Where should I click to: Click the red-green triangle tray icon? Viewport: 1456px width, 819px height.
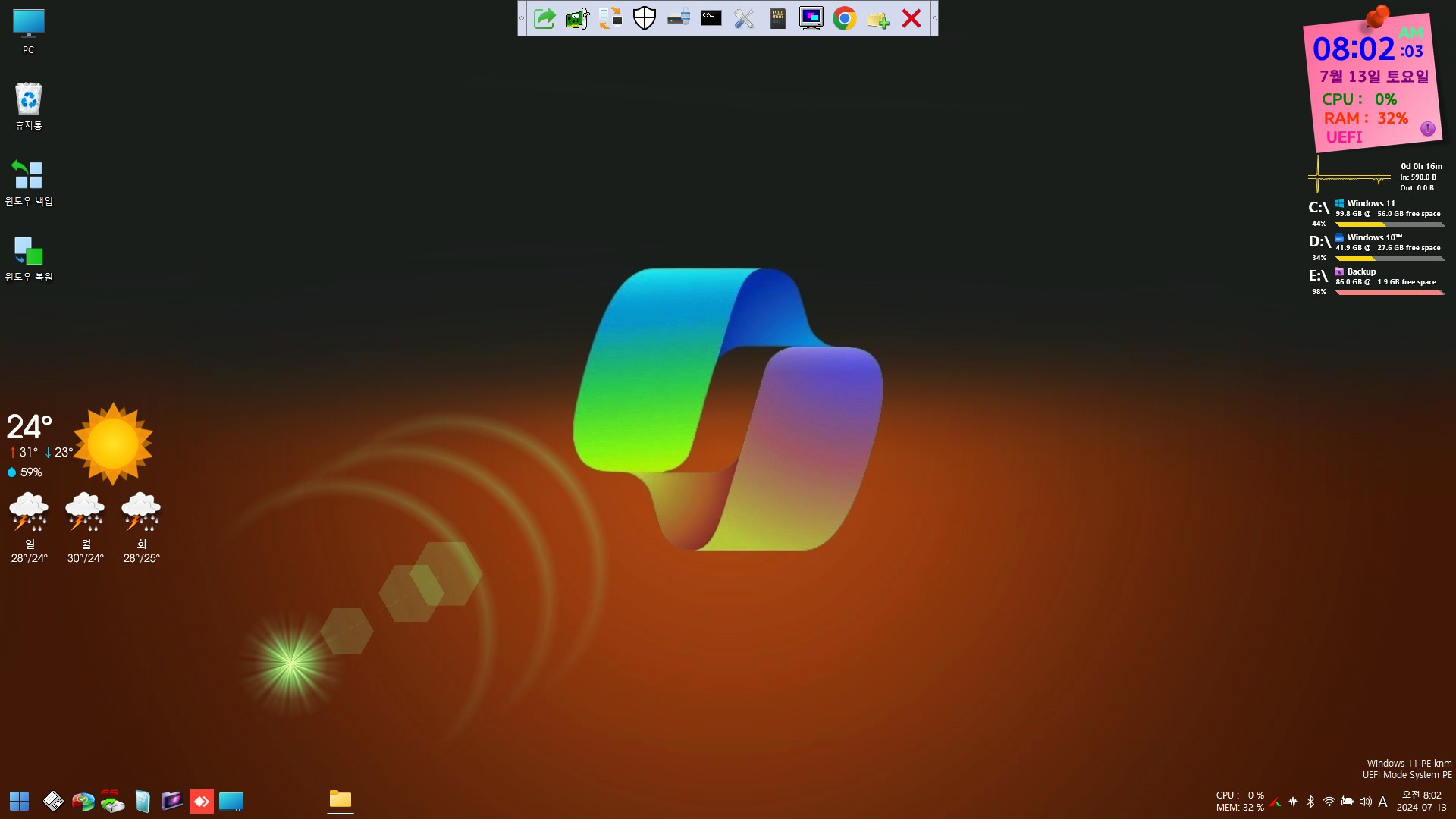[x=1276, y=802]
